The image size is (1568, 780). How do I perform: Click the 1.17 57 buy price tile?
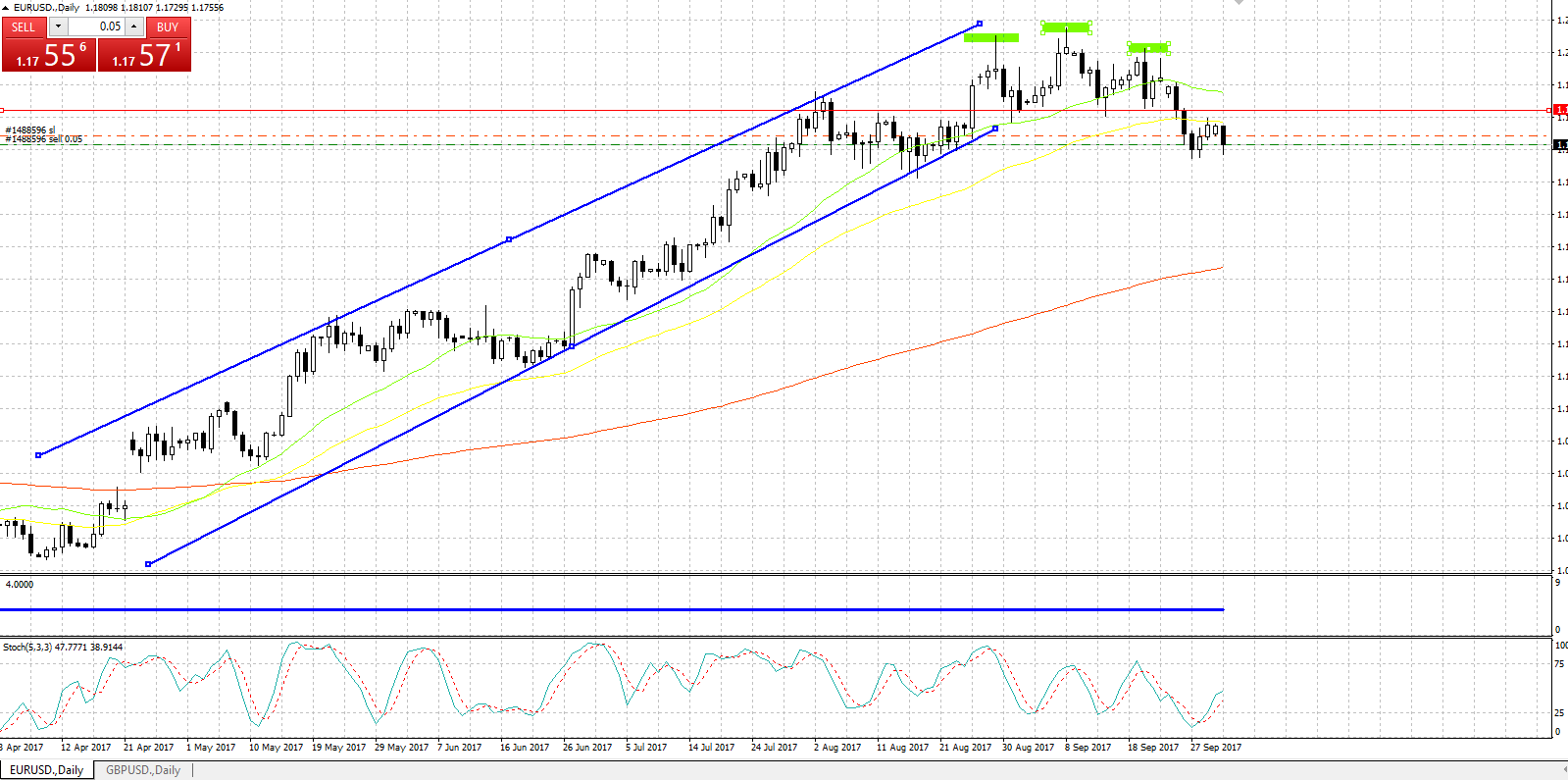(x=144, y=54)
